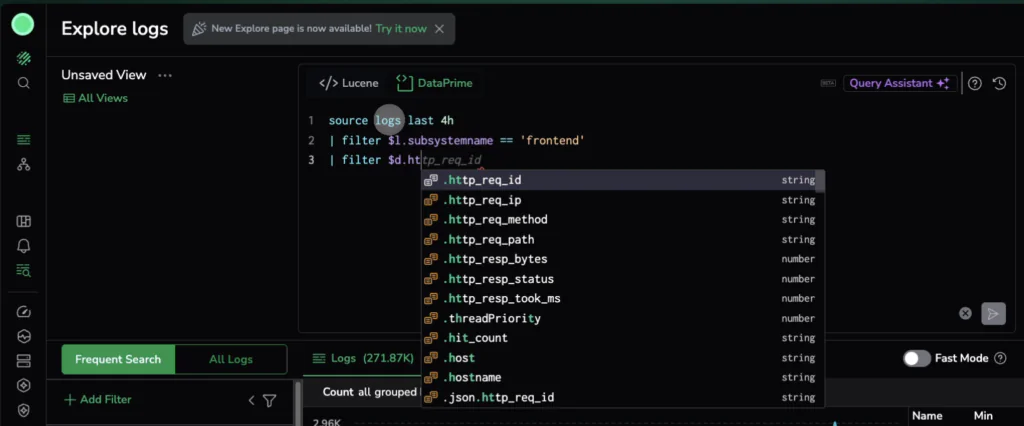Dismiss the New Explore page banner
This screenshot has height=426, width=1024.
coord(439,29)
